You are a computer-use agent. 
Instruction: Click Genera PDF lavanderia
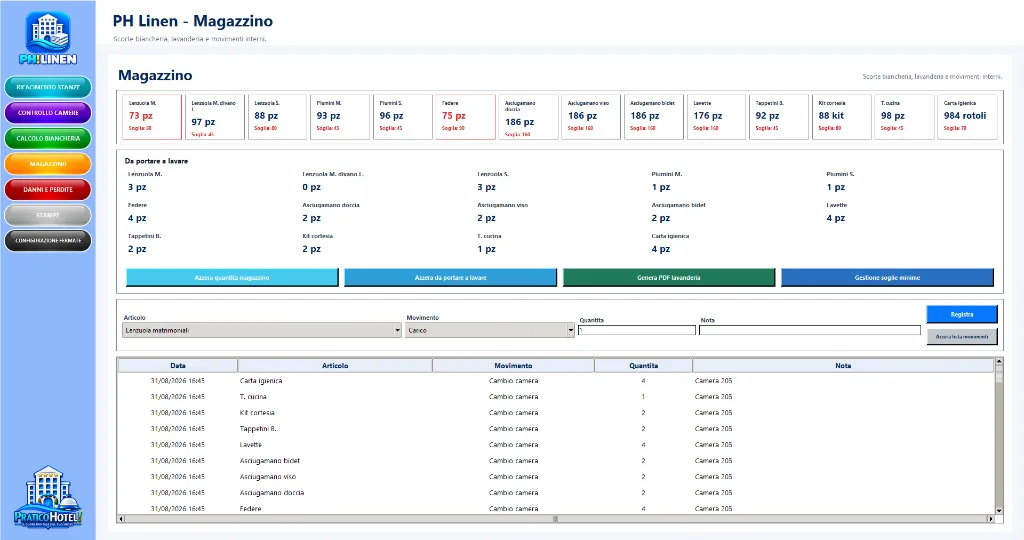tap(669, 278)
